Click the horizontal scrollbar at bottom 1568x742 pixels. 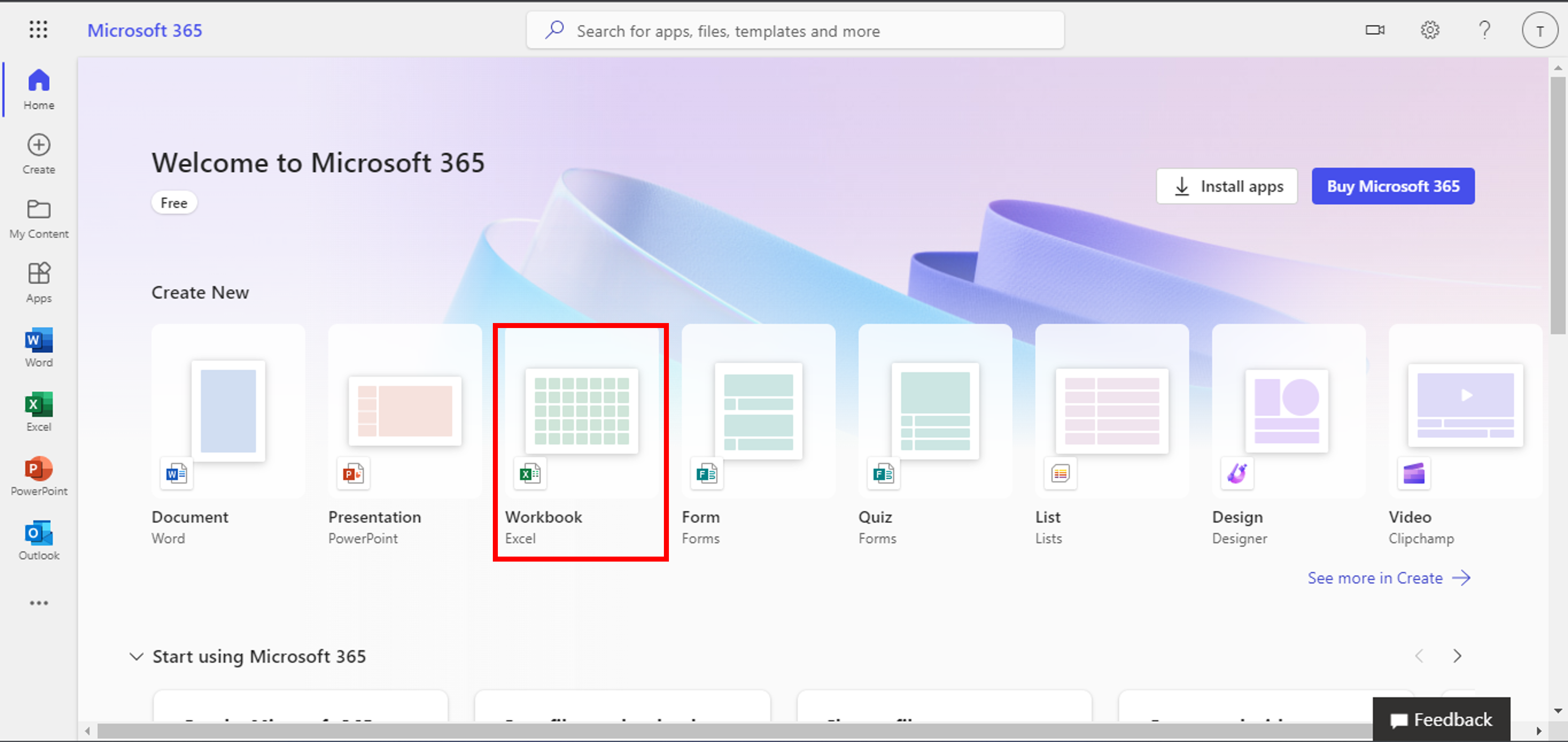point(731,731)
